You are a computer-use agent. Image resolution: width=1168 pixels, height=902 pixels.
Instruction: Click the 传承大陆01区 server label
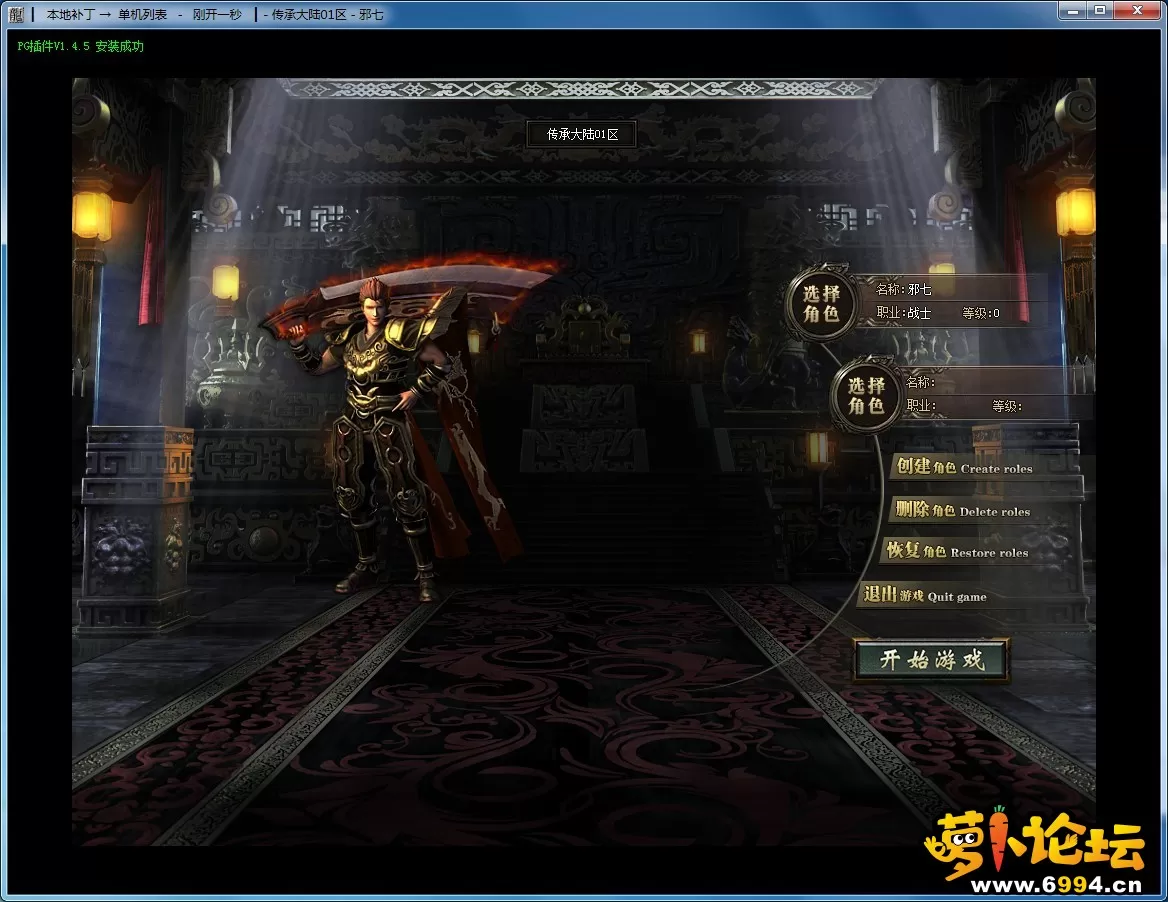tap(582, 134)
